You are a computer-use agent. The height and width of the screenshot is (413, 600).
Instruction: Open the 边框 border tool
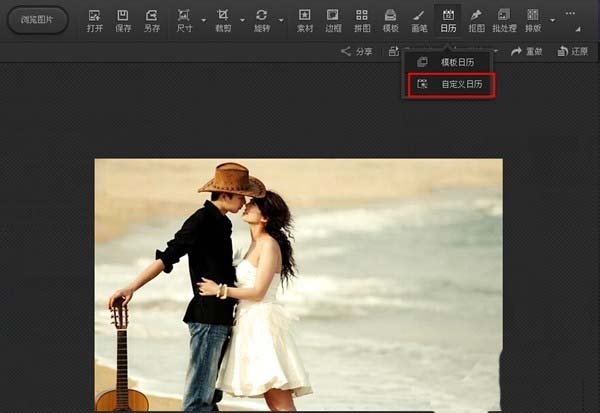(x=333, y=21)
